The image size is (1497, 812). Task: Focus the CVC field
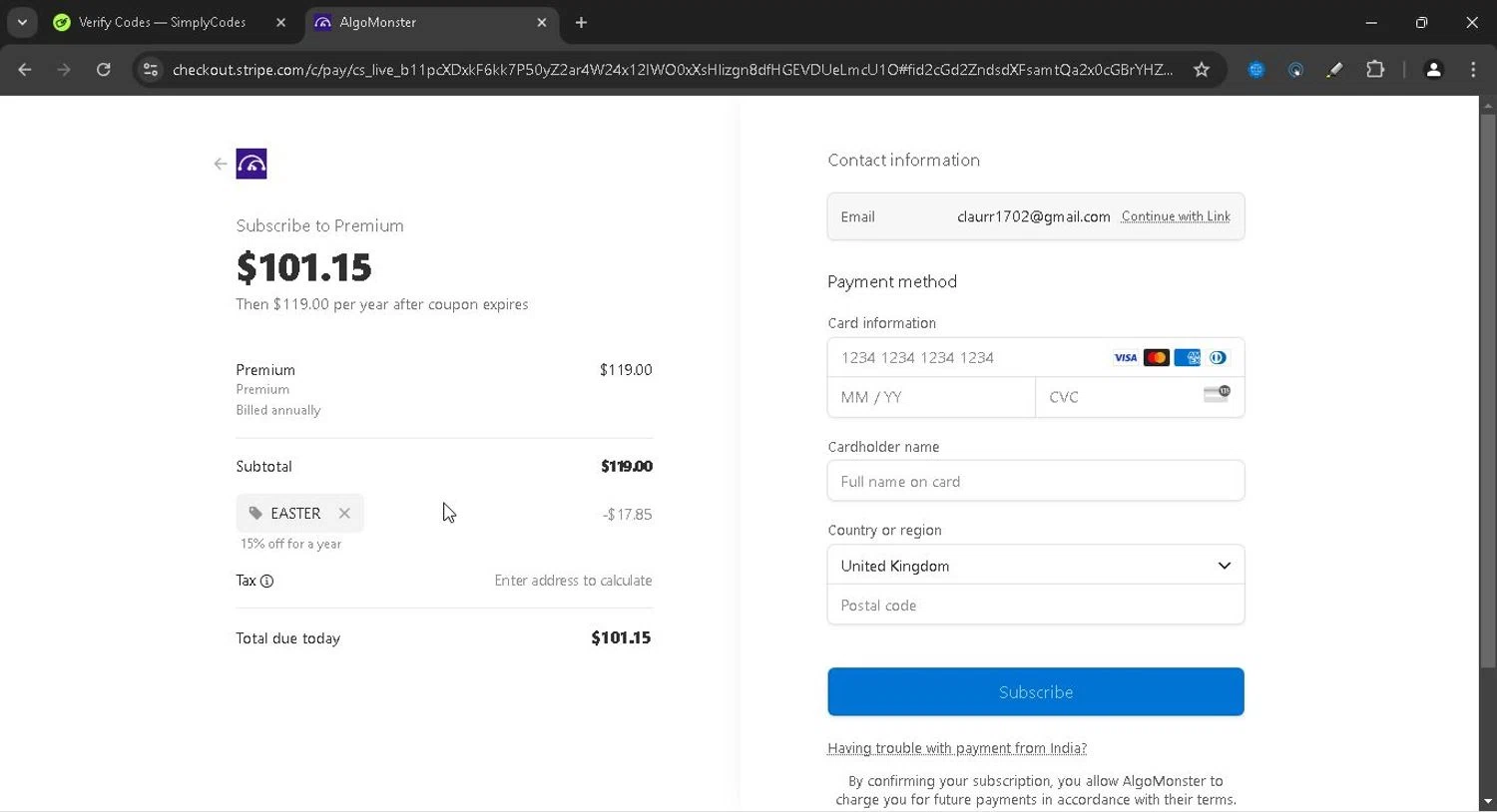pyautogui.click(x=1140, y=397)
